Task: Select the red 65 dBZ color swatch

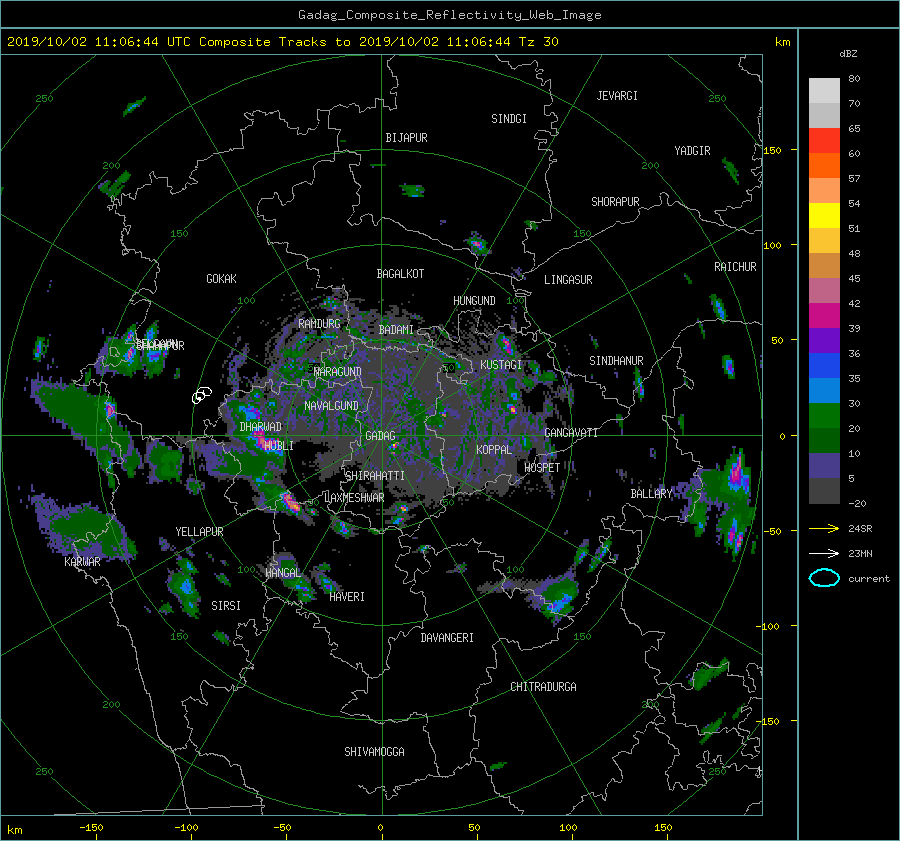Action: point(824,140)
